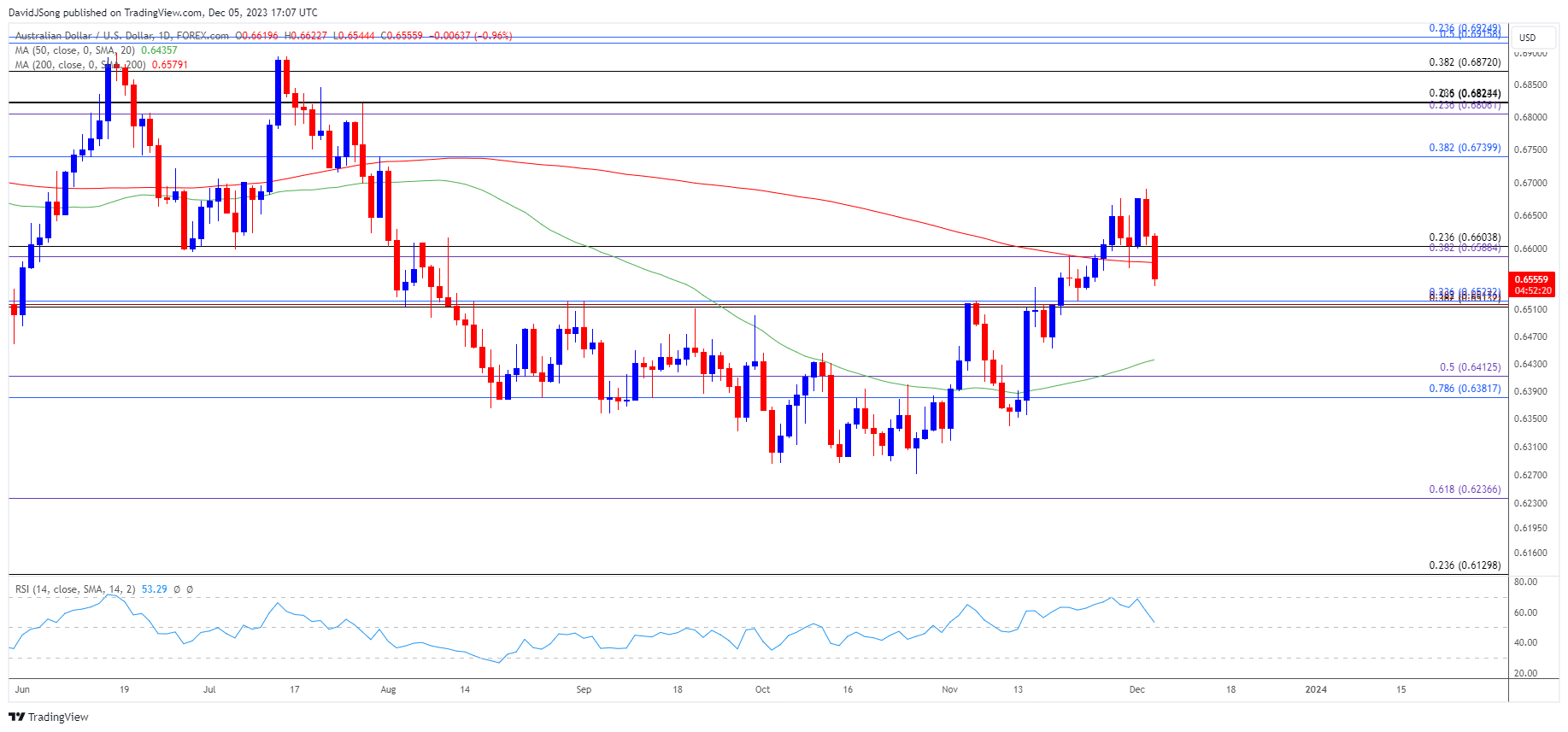This screenshot has width=1568, height=732.
Task: Click RSI axis value 40.00
Action: [1525, 642]
